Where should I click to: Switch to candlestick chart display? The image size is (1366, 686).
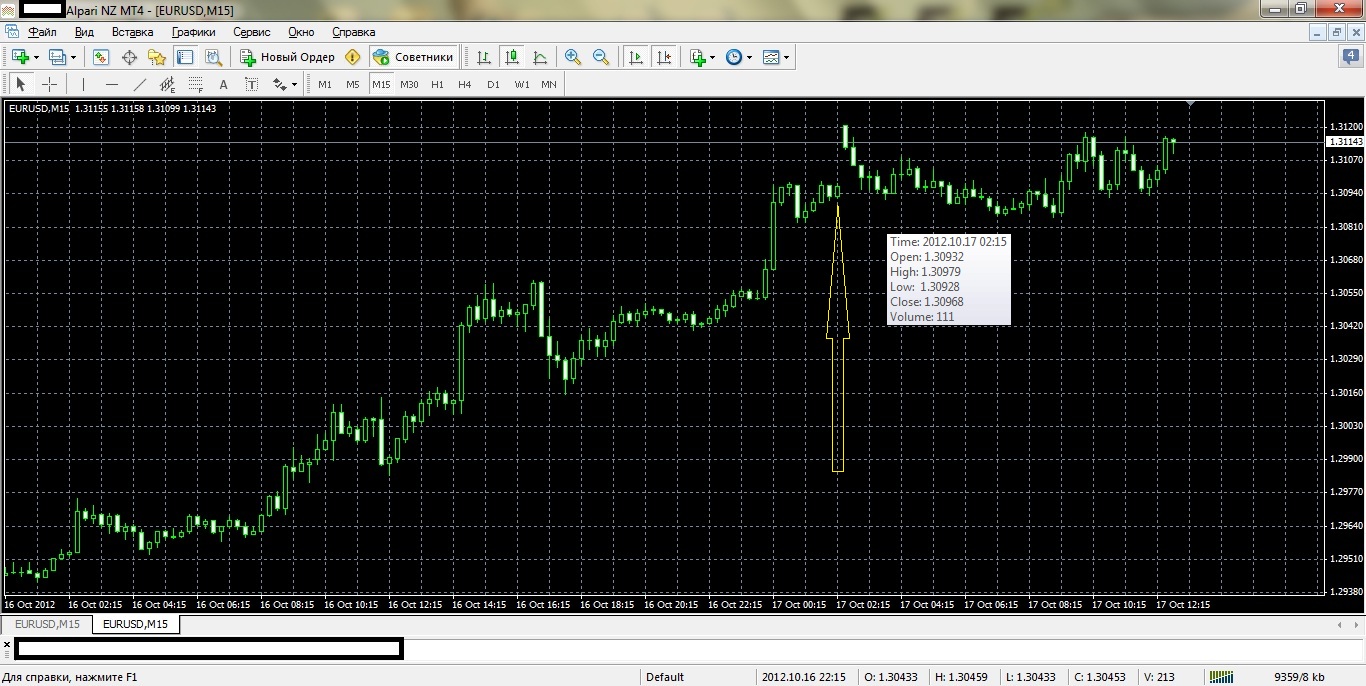point(512,57)
